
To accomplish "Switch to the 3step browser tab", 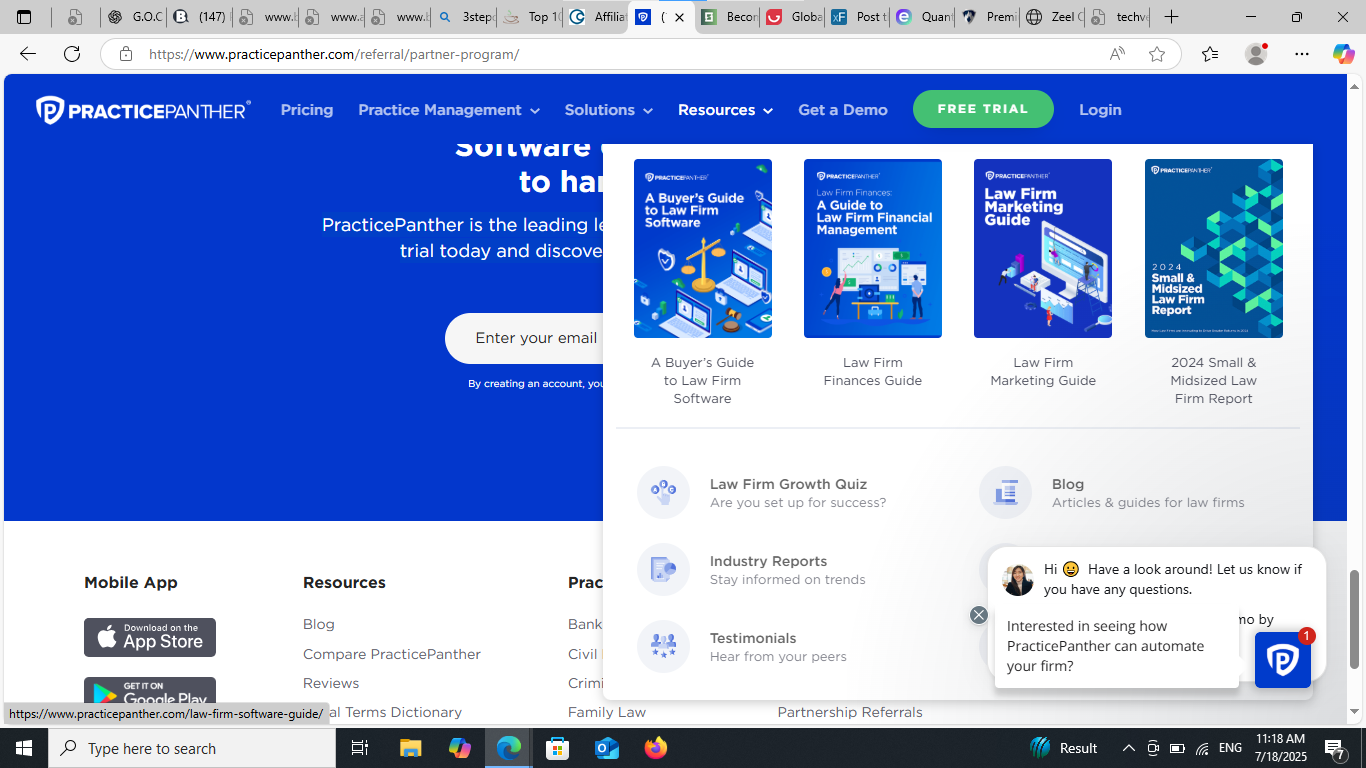I will pos(465,17).
